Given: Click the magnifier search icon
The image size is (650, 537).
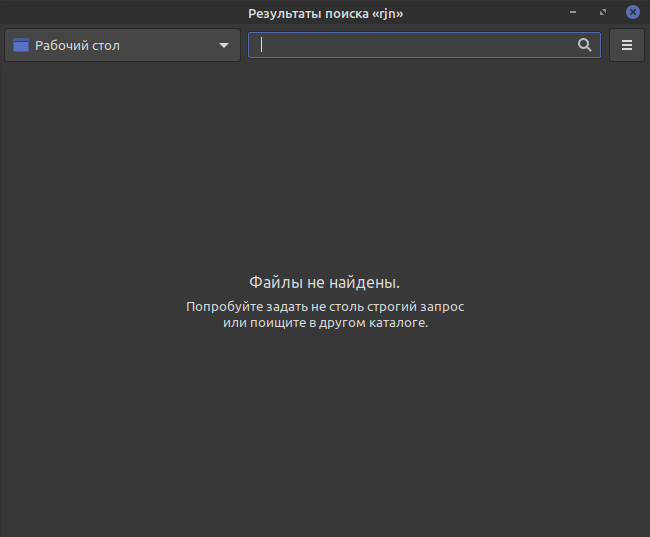Looking at the screenshot, I should point(585,45).
